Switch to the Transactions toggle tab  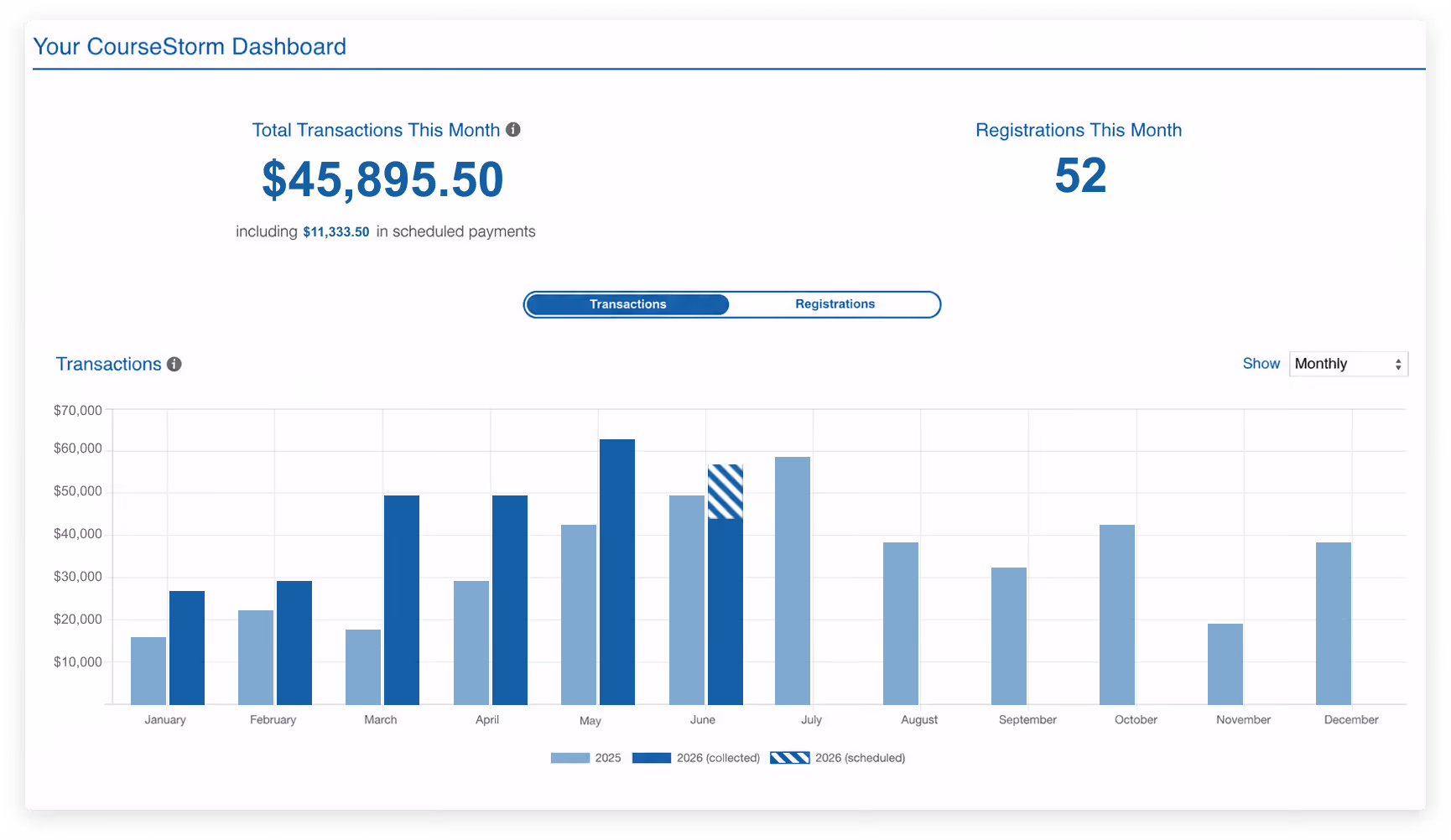[627, 304]
